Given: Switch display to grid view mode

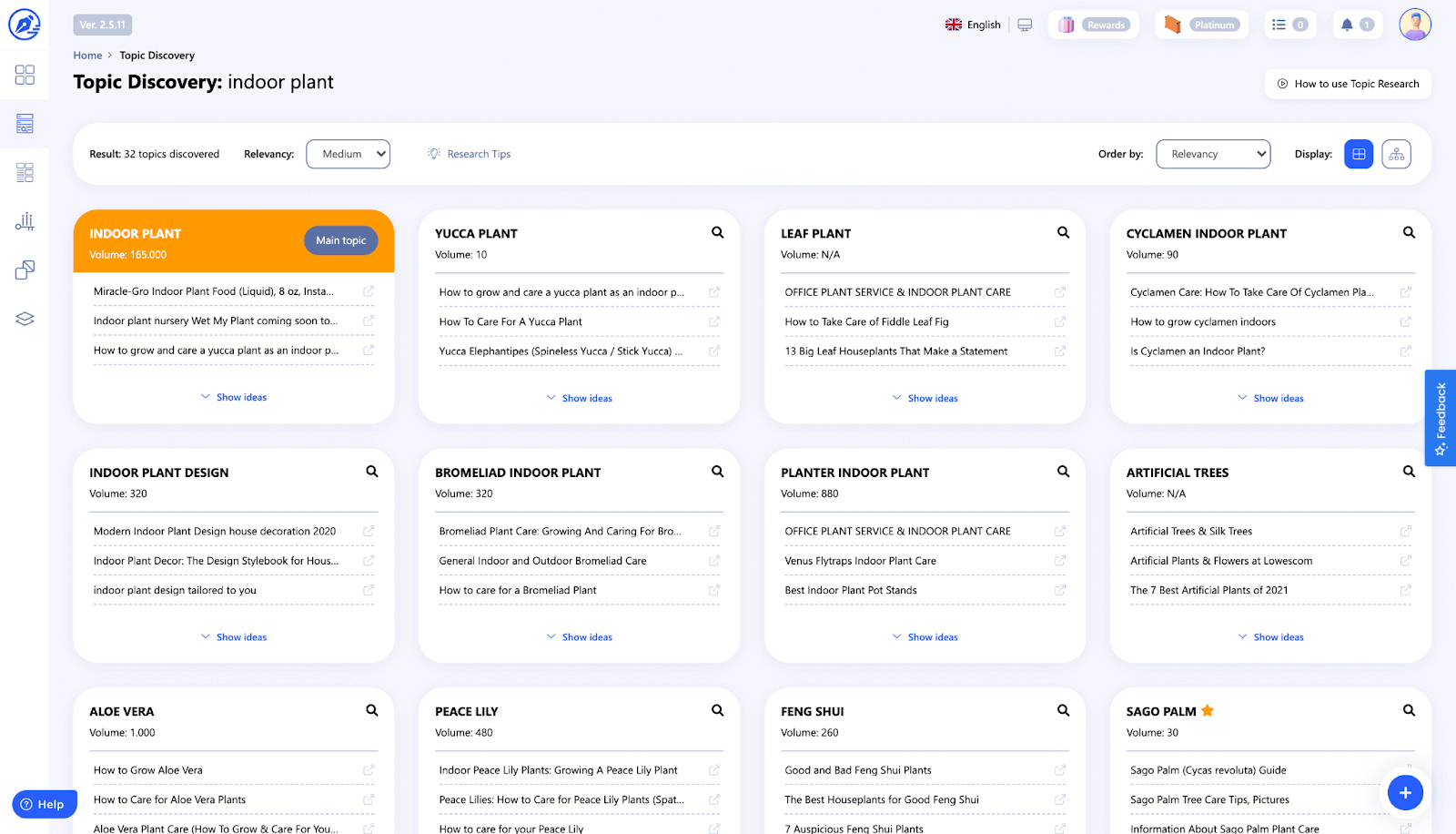Looking at the screenshot, I should 1358,154.
